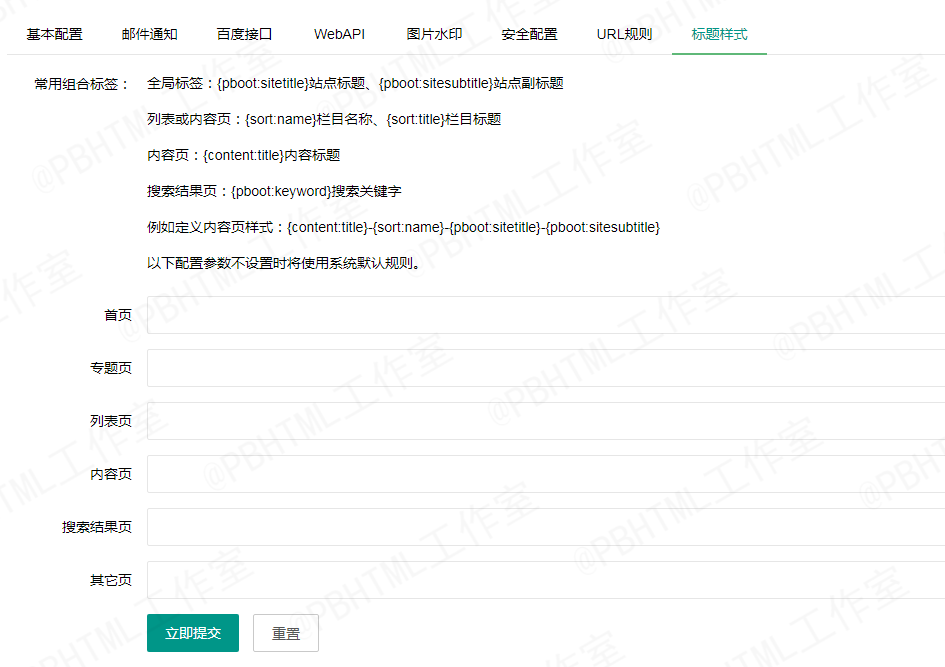Screen dimensions: 945x667
Task: Click the 搜索结果页 input box
Action: pyautogui.click(x=545, y=527)
